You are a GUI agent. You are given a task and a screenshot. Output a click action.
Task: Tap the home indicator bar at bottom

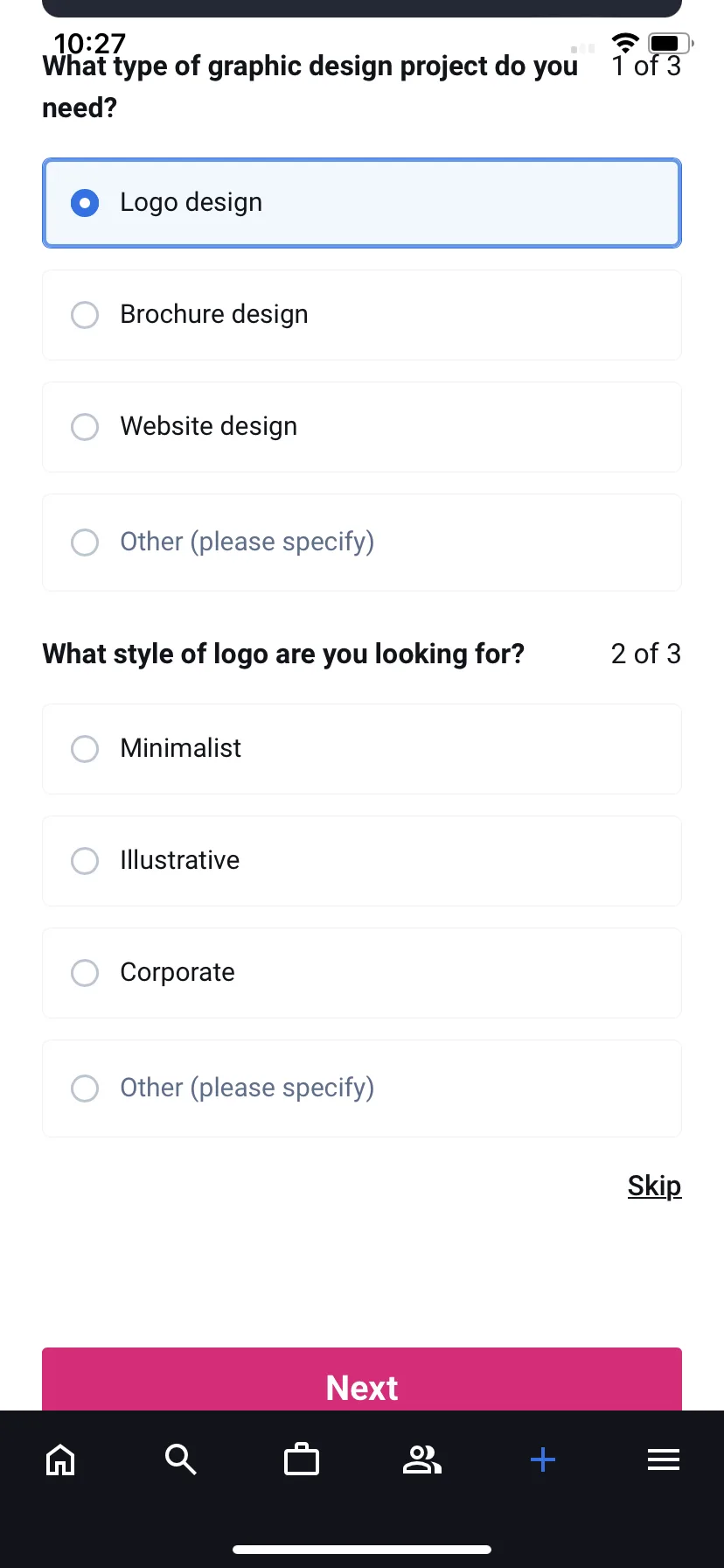pyautogui.click(x=362, y=1550)
